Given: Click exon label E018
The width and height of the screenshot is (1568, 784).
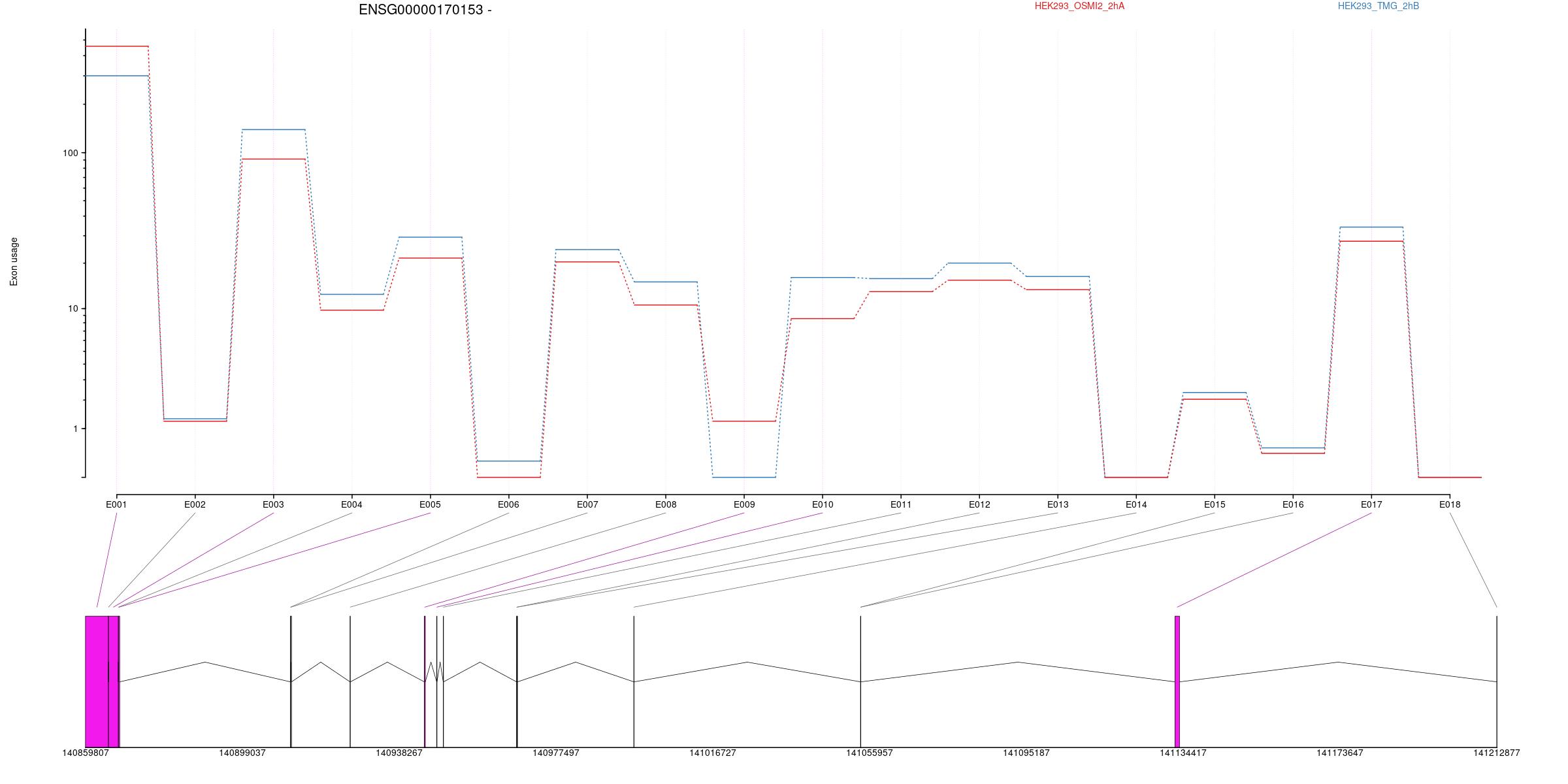Looking at the screenshot, I should (x=1450, y=504).
